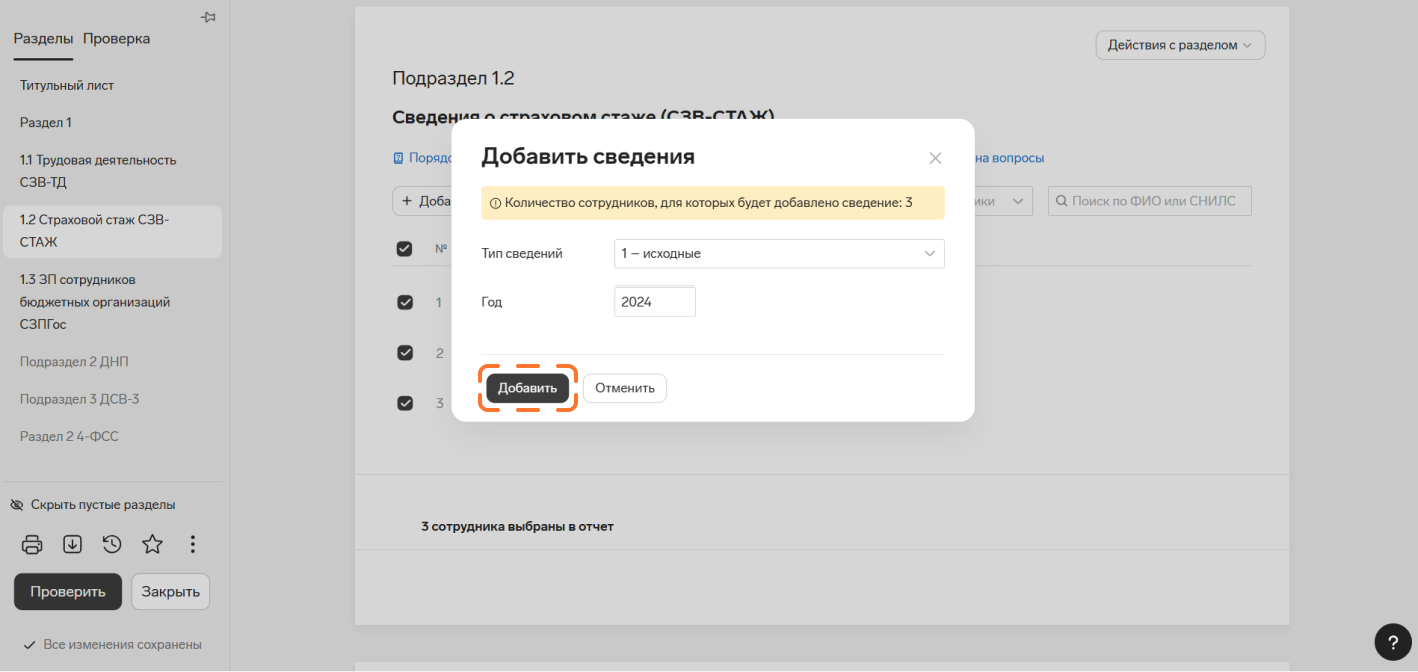The image size is (1418, 672).
Task: Uncheck the checkbox for row 1
Action: pyautogui.click(x=405, y=302)
